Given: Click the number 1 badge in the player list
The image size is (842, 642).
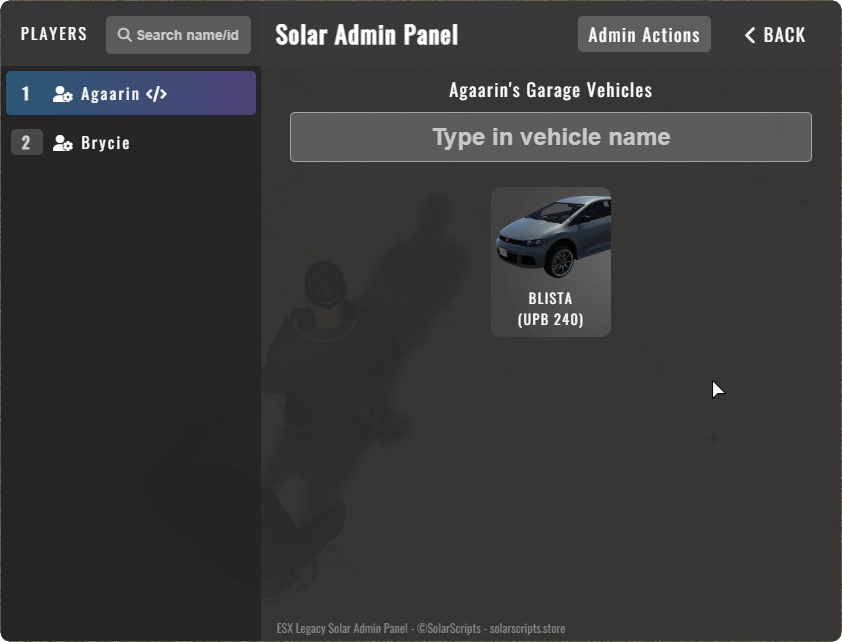Looking at the screenshot, I should 25,94.
